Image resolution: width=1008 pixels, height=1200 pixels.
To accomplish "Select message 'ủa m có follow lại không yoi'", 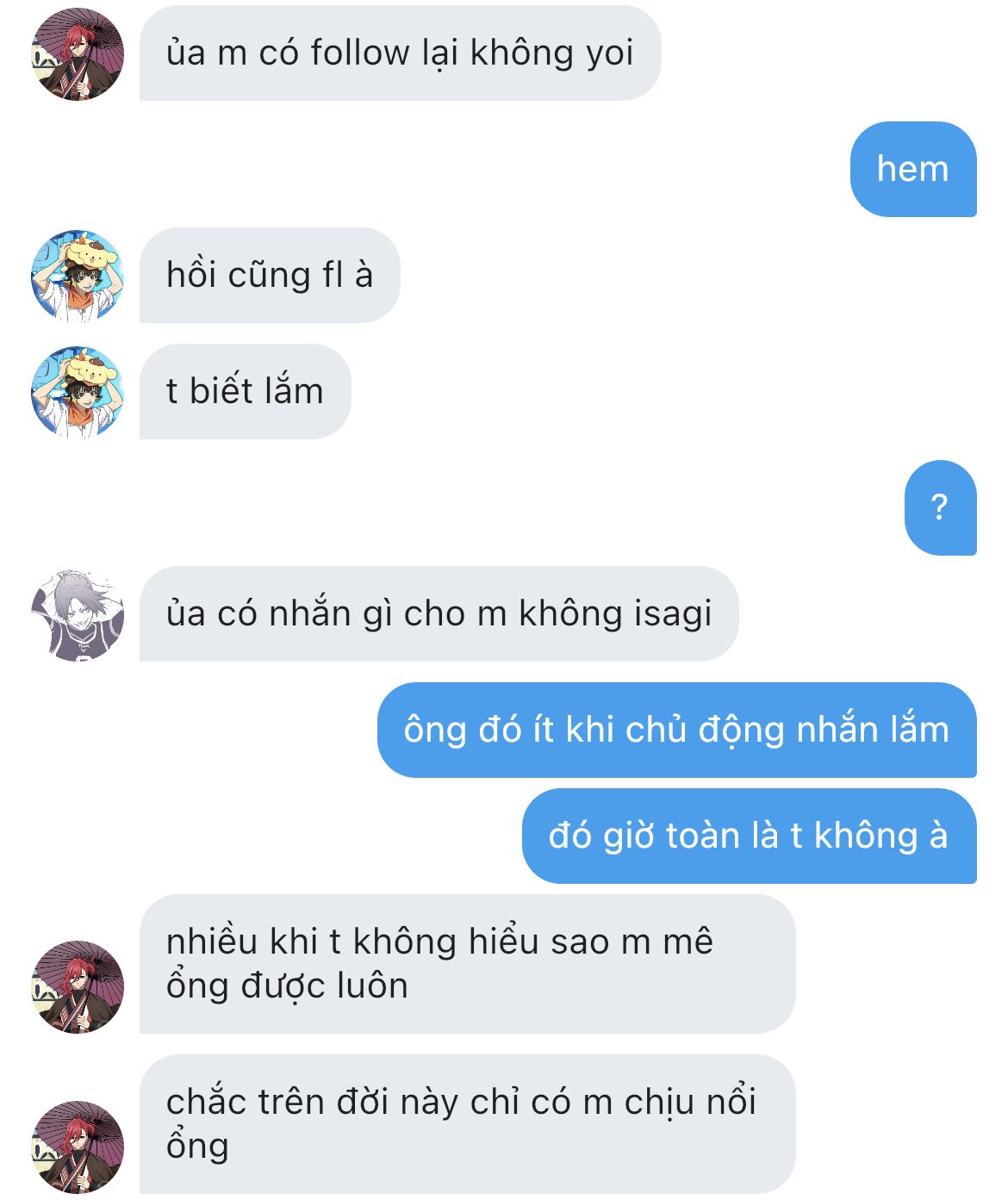I will click(x=400, y=53).
